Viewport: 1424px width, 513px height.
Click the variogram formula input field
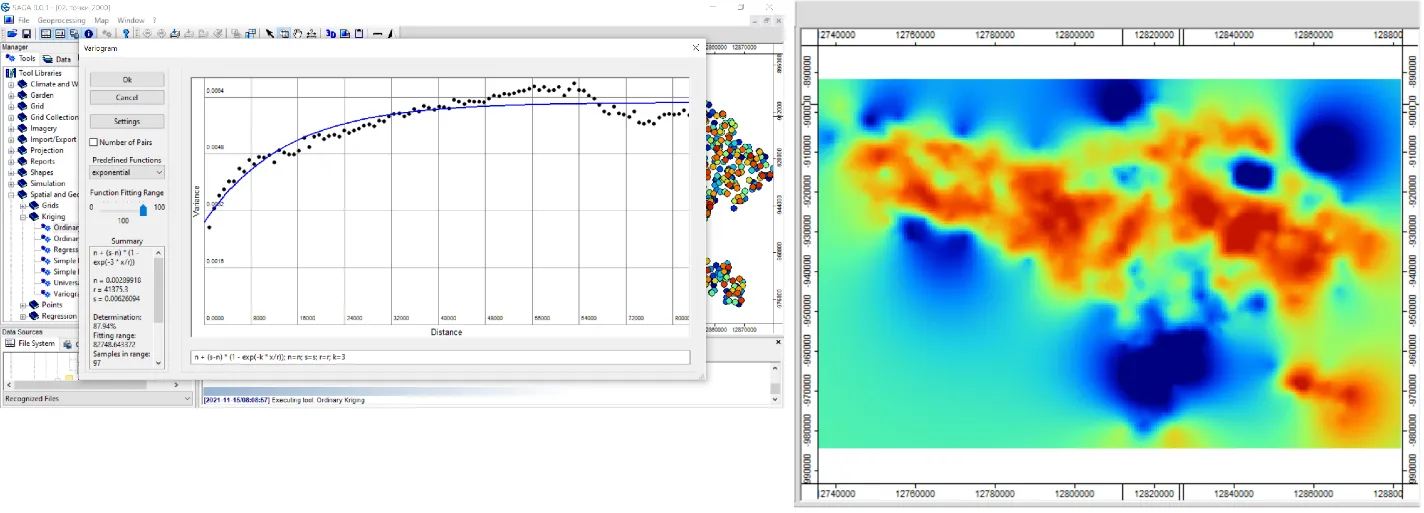pyautogui.click(x=440, y=357)
